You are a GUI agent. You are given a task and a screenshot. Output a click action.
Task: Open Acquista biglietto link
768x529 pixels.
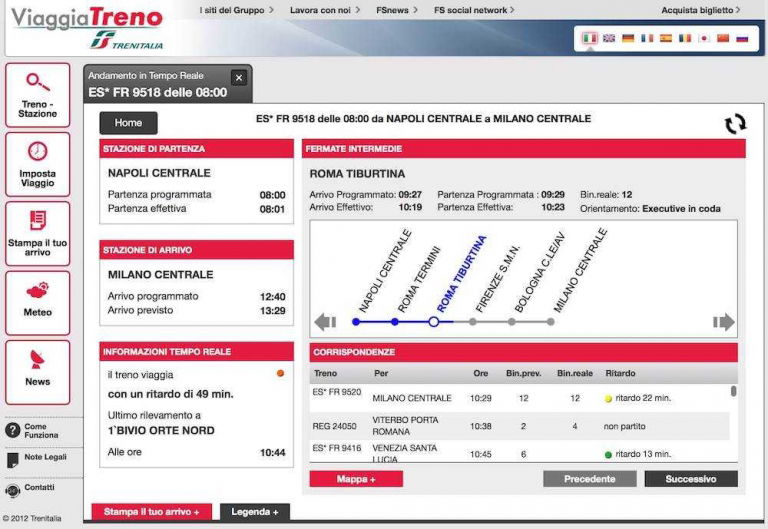click(x=701, y=10)
